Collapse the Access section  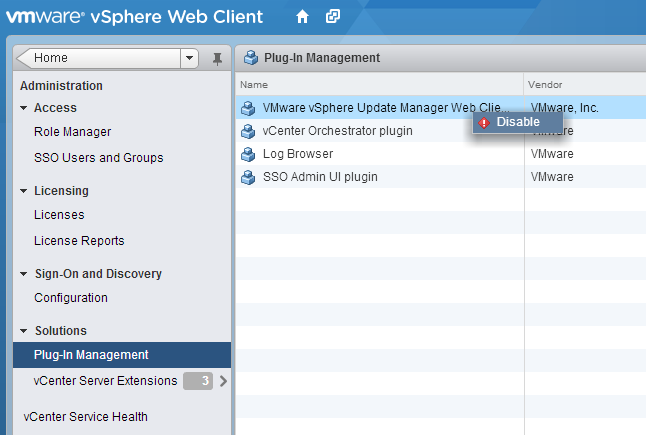pos(23,108)
